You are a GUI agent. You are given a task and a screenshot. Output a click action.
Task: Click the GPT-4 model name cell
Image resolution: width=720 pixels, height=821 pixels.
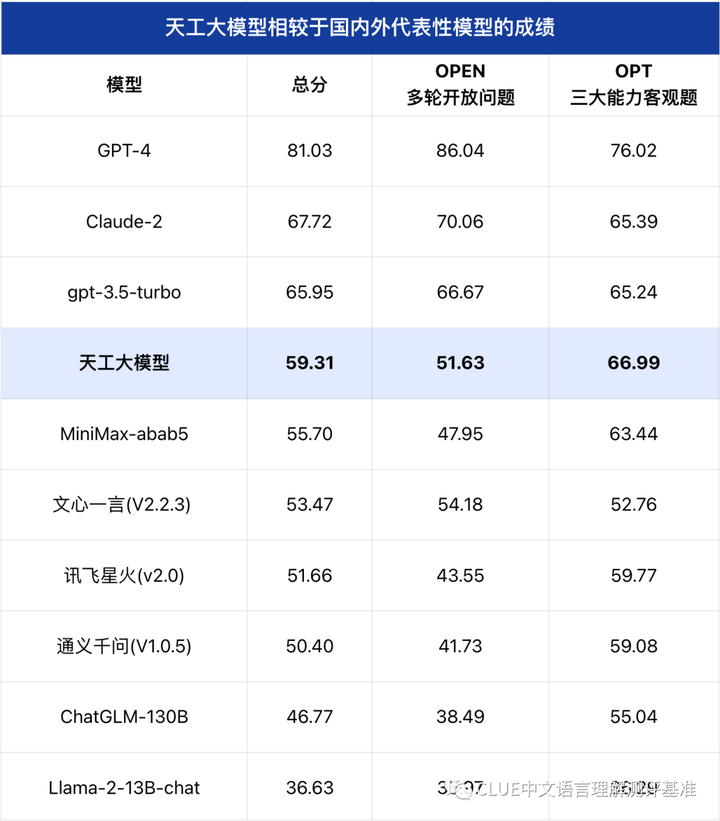[124, 151]
